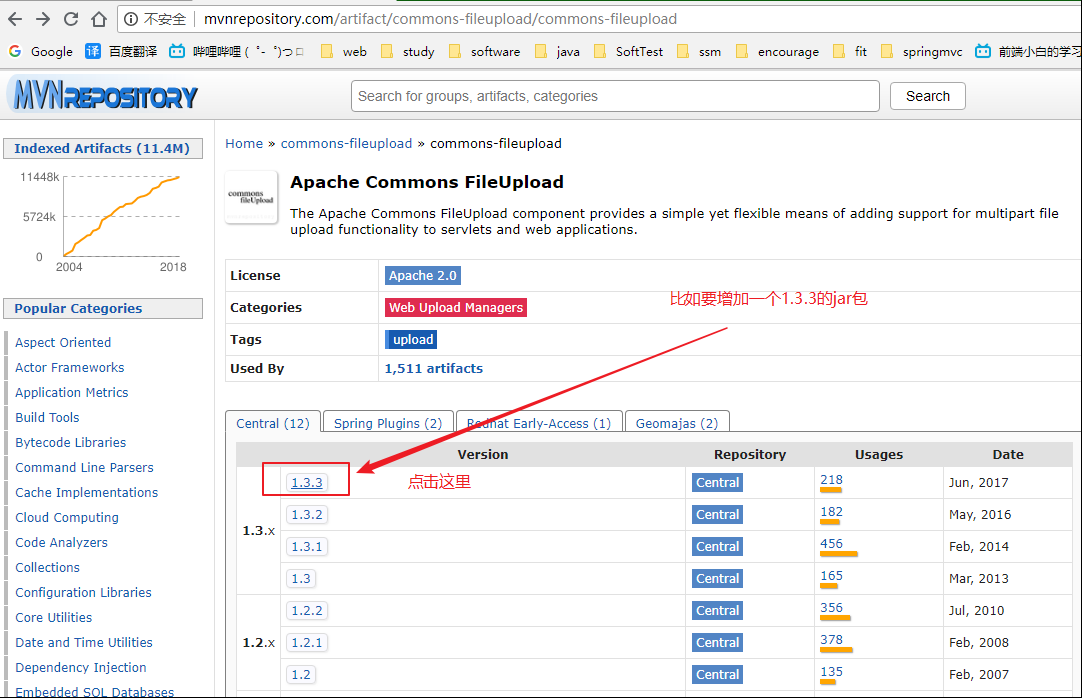Open the Application Metrics category

72,392
